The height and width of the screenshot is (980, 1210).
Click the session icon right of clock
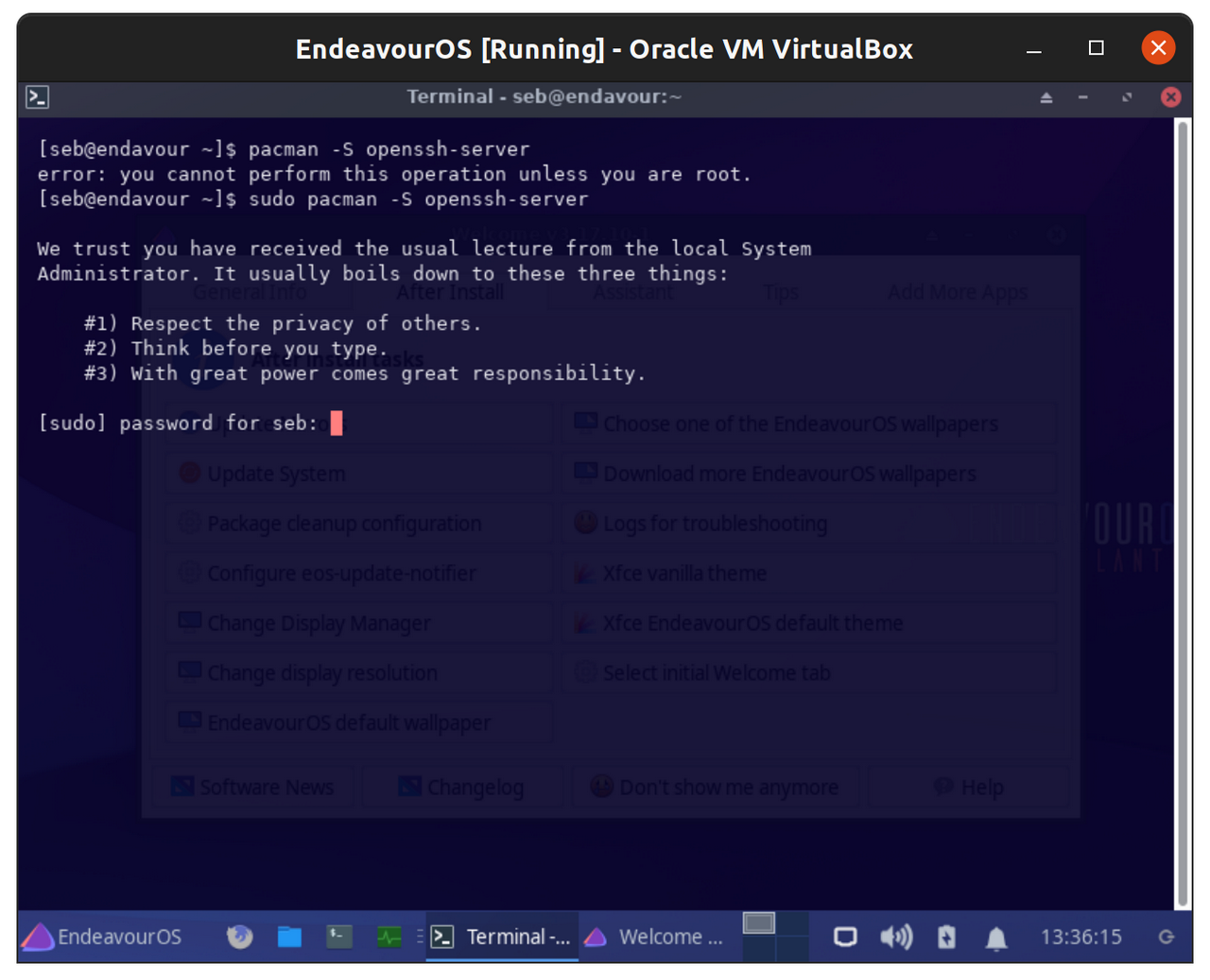pyautogui.click(x=1167, y=937)
